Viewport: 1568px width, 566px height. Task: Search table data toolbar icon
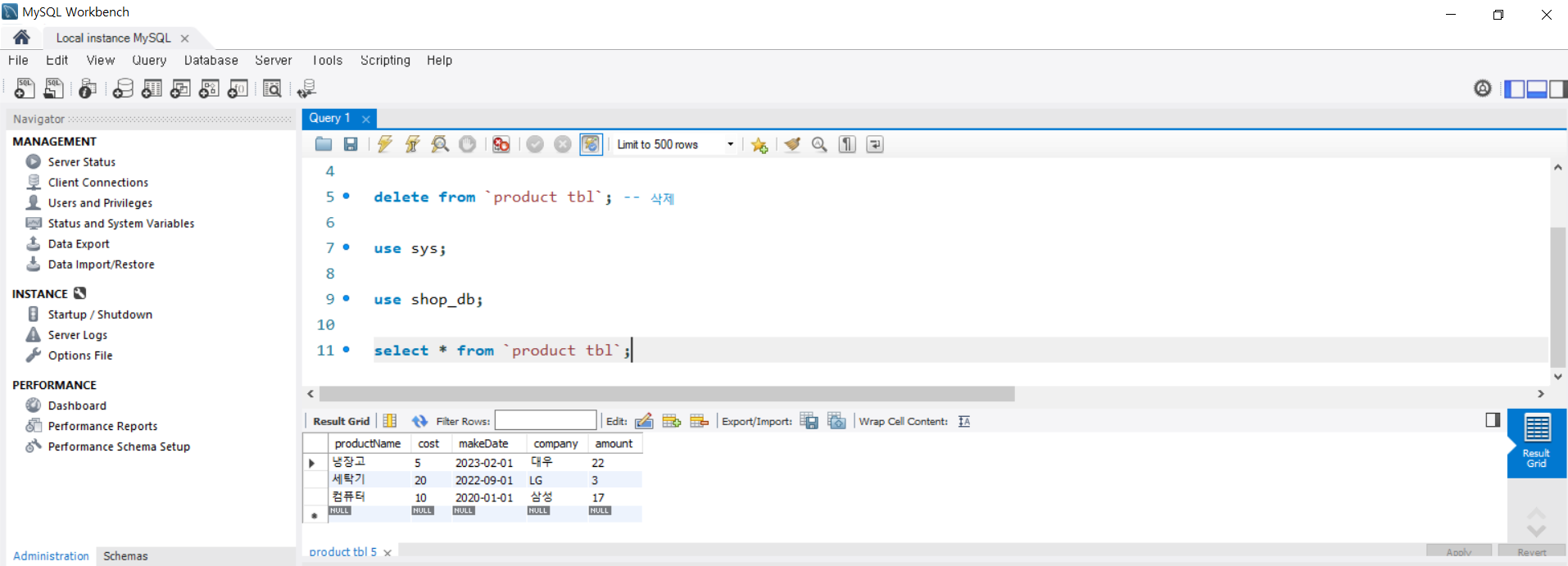click(272, 88)
